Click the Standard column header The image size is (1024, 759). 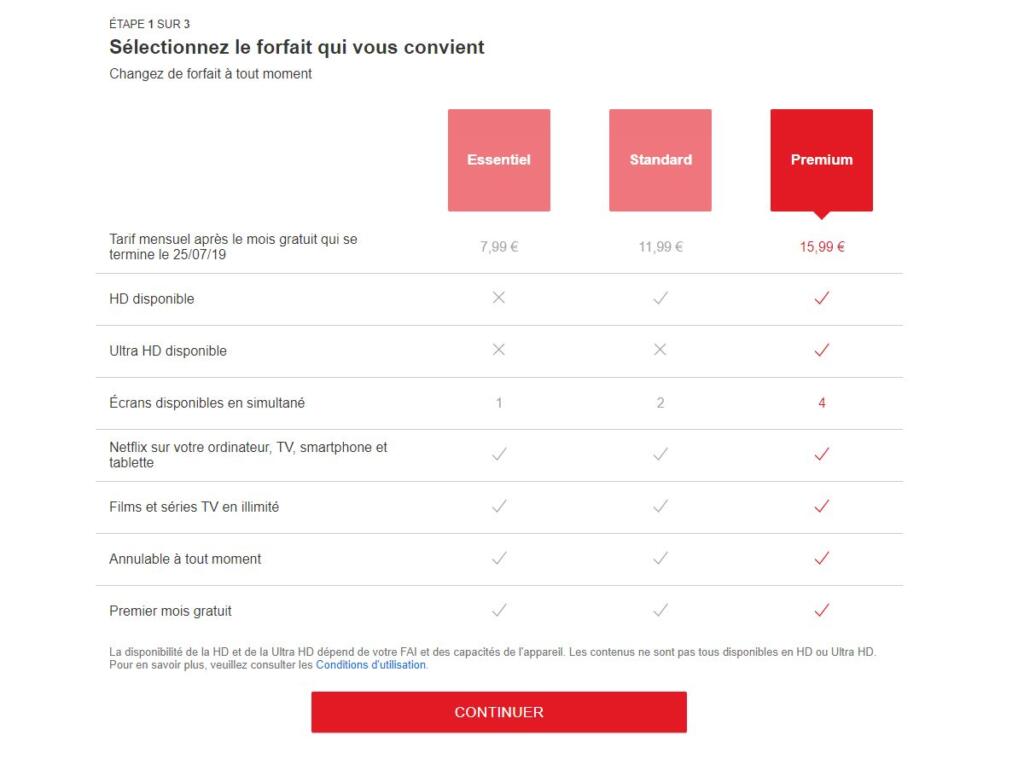659,160
